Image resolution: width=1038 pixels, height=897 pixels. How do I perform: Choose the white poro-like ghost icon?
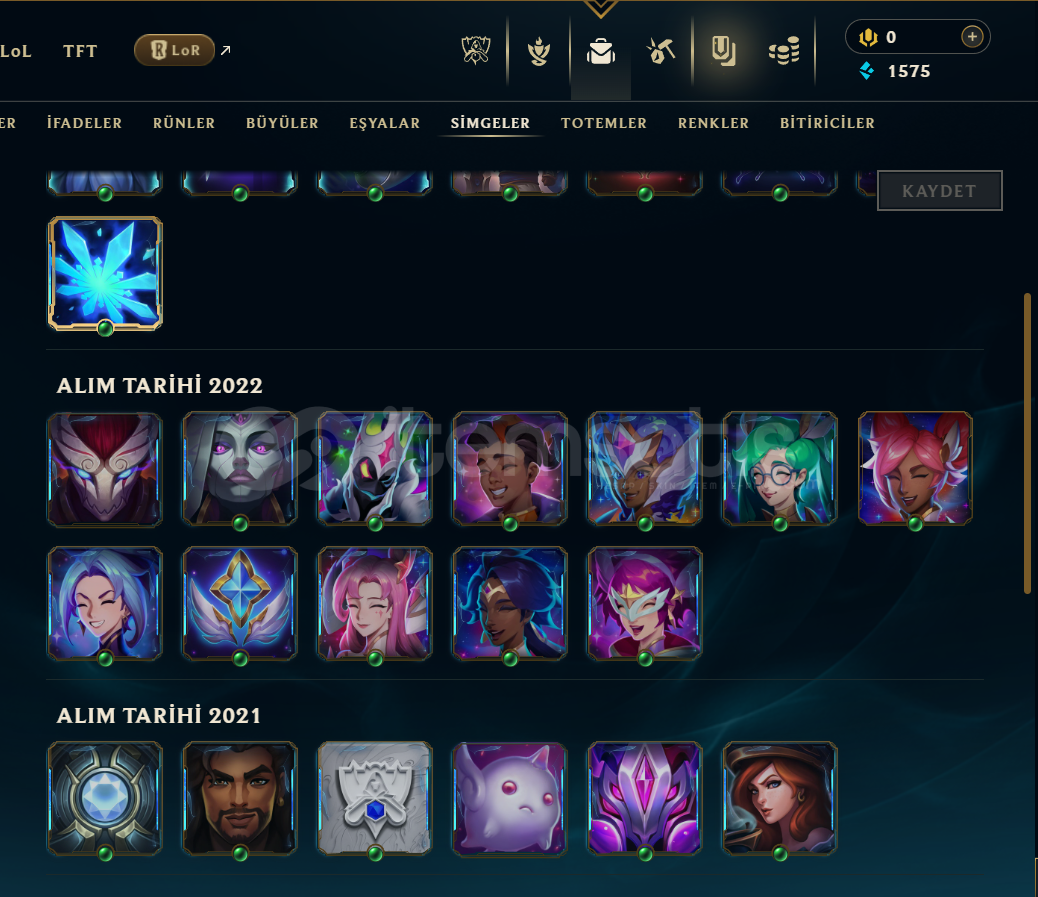[x=510, y=798]
